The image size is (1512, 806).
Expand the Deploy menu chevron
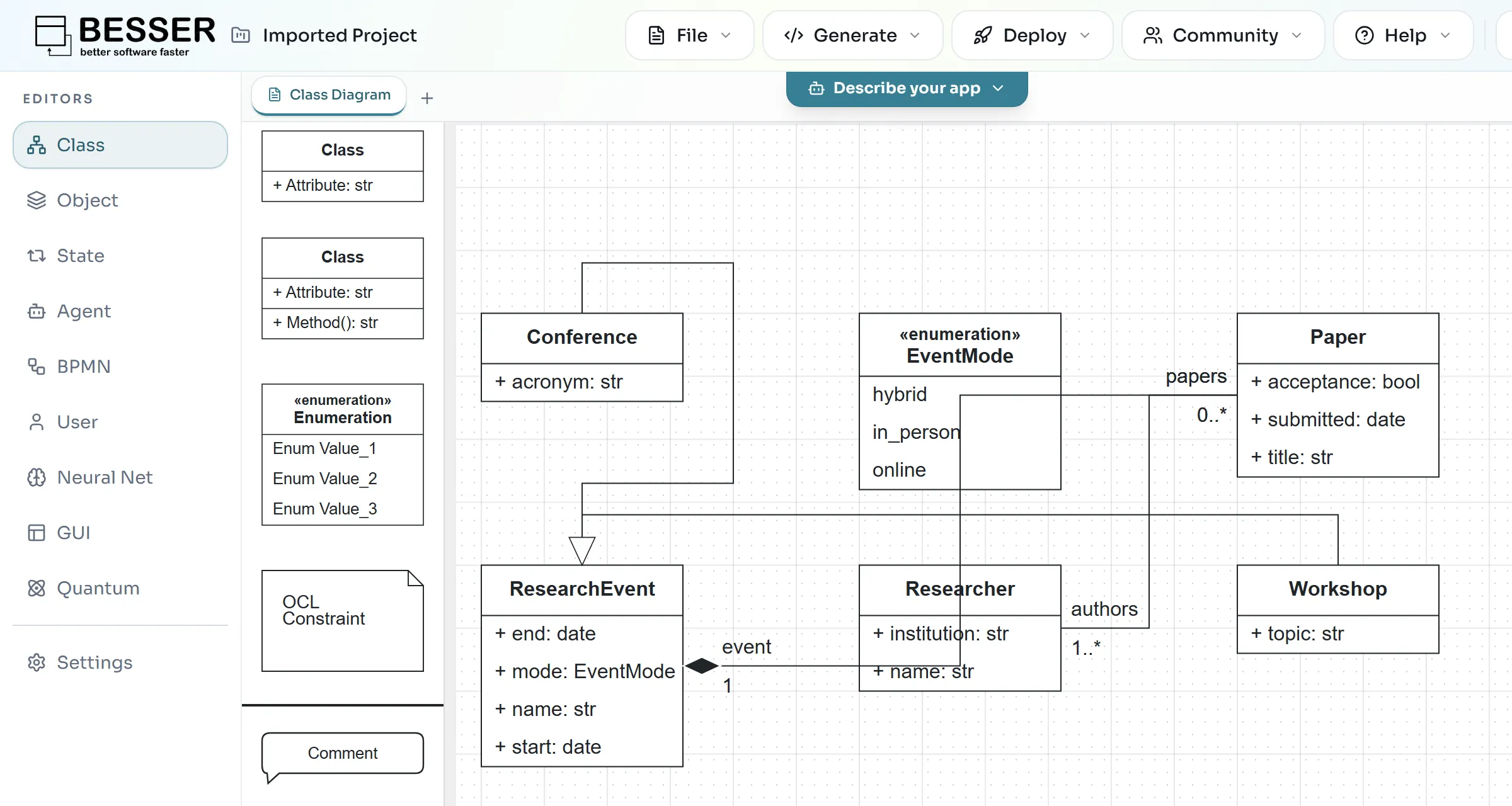(x=1085, y=35)
